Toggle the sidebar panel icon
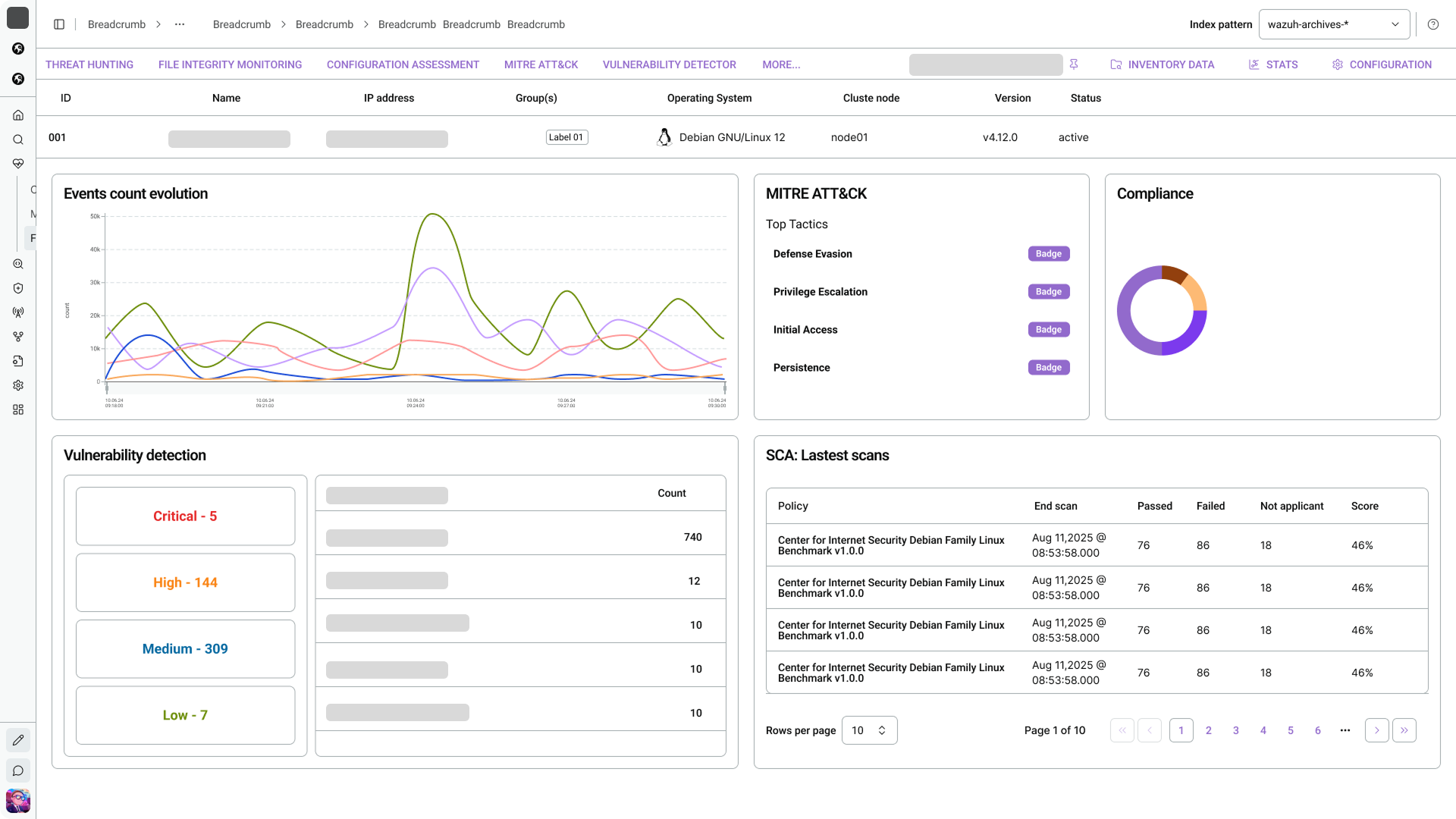Viewport: 1456px width, 819px height. [59, 24]
